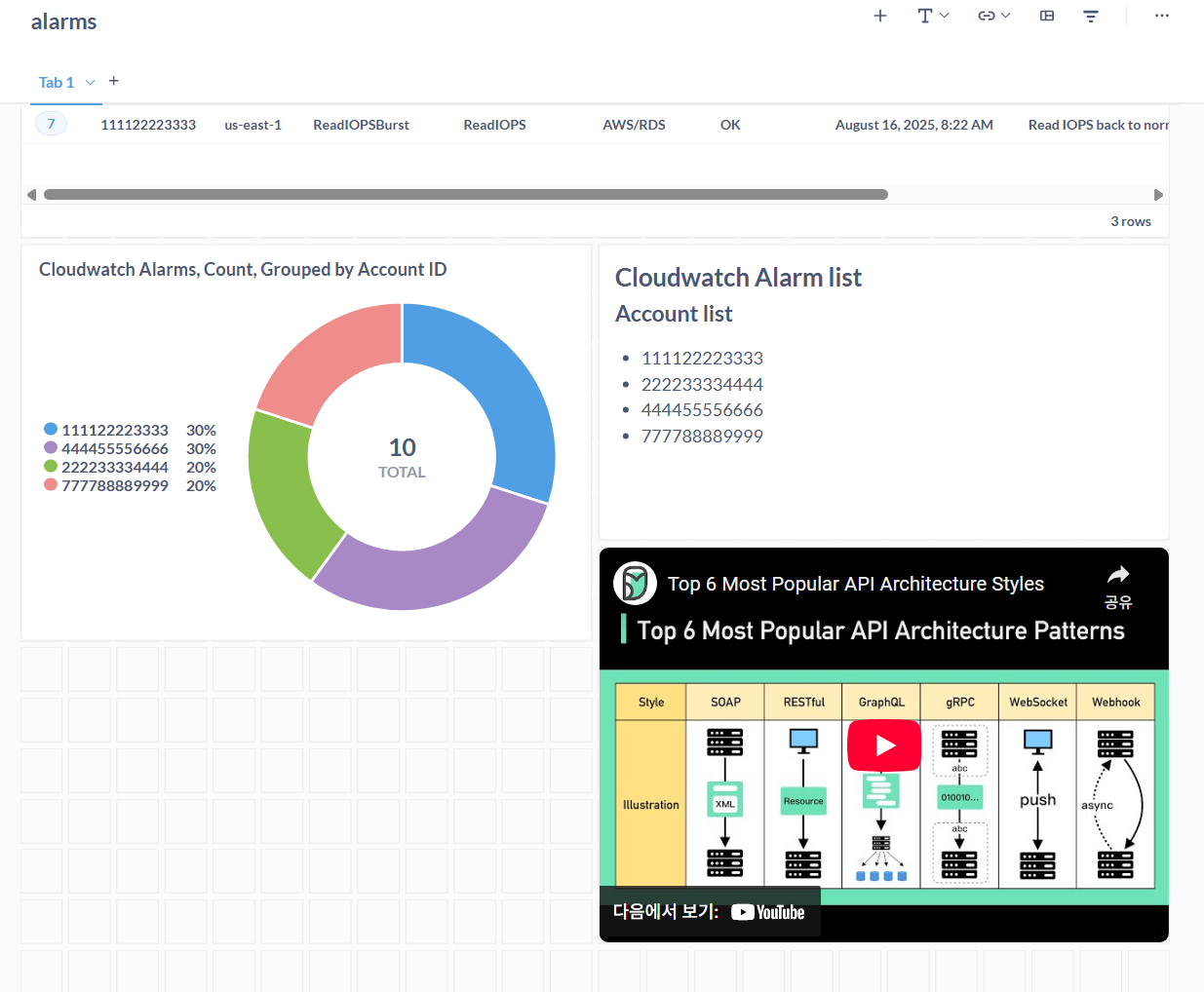Click the filter icon in the toolbar
This screenshot has height=992, width=1204.
pyautogui.click(x=1091, y=16)
